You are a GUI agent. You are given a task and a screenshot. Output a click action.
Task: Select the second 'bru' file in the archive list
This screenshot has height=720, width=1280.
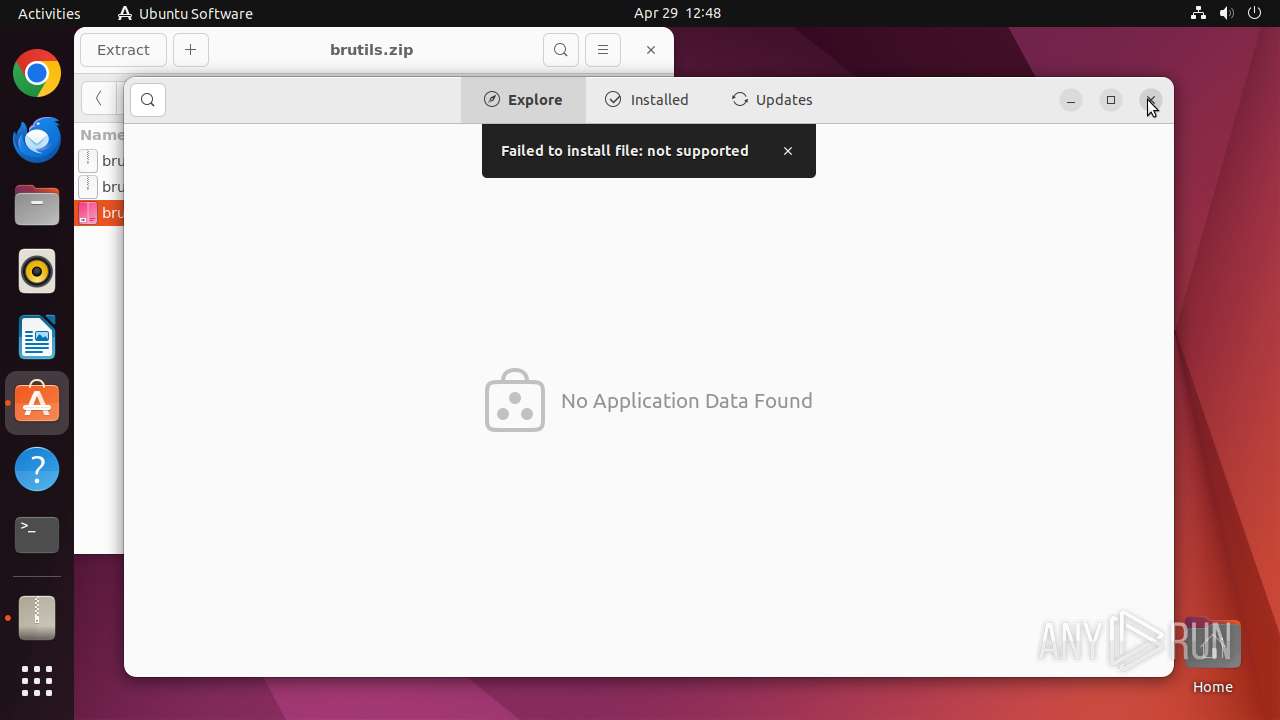(x=100, y=187)
